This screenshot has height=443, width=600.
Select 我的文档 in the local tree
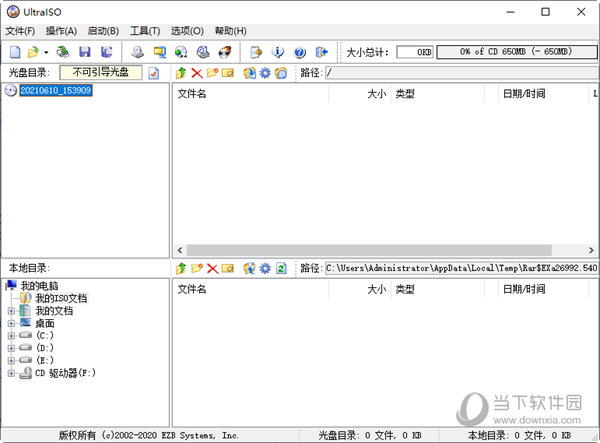click(x=54, y=311)
